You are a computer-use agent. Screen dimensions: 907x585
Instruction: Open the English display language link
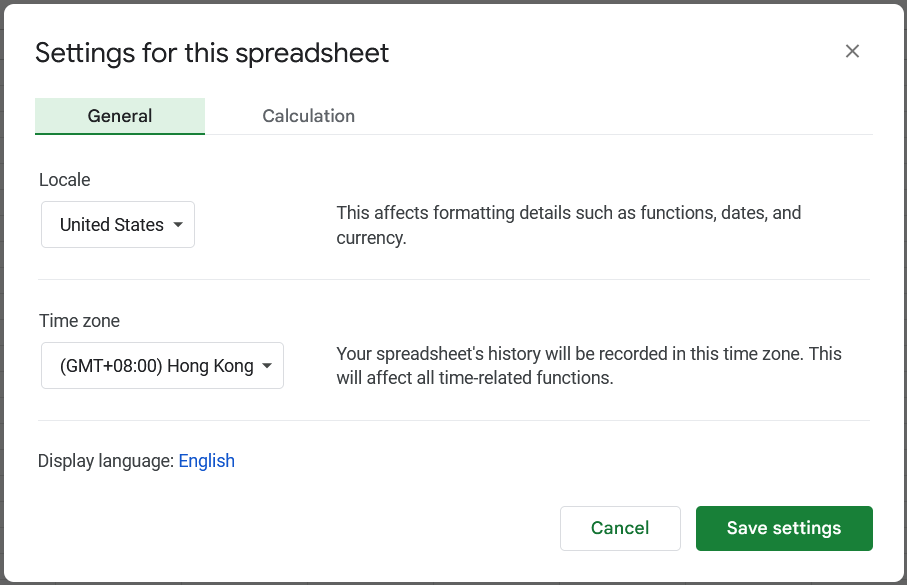206,461
